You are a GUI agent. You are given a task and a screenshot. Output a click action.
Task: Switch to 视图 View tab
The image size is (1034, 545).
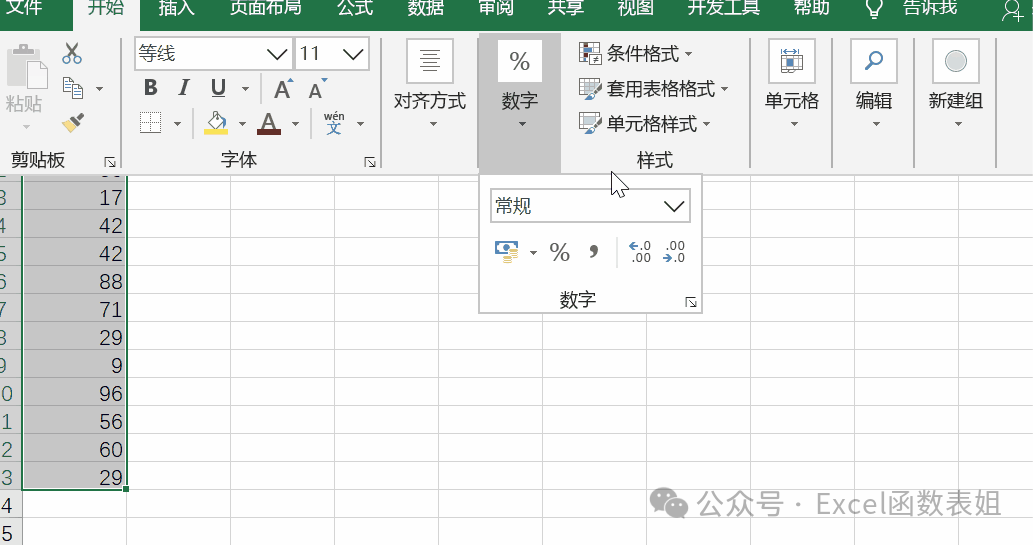(x=636, y=8)
